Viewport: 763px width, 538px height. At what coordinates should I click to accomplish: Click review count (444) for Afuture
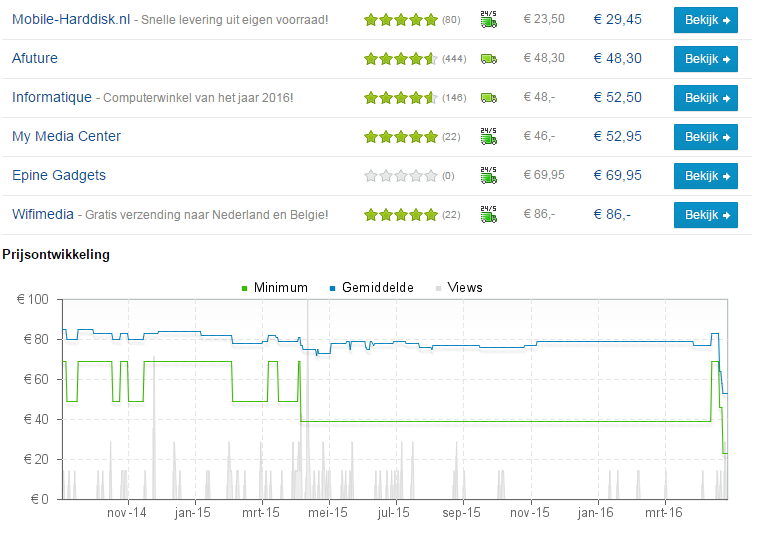coord(454,59)
